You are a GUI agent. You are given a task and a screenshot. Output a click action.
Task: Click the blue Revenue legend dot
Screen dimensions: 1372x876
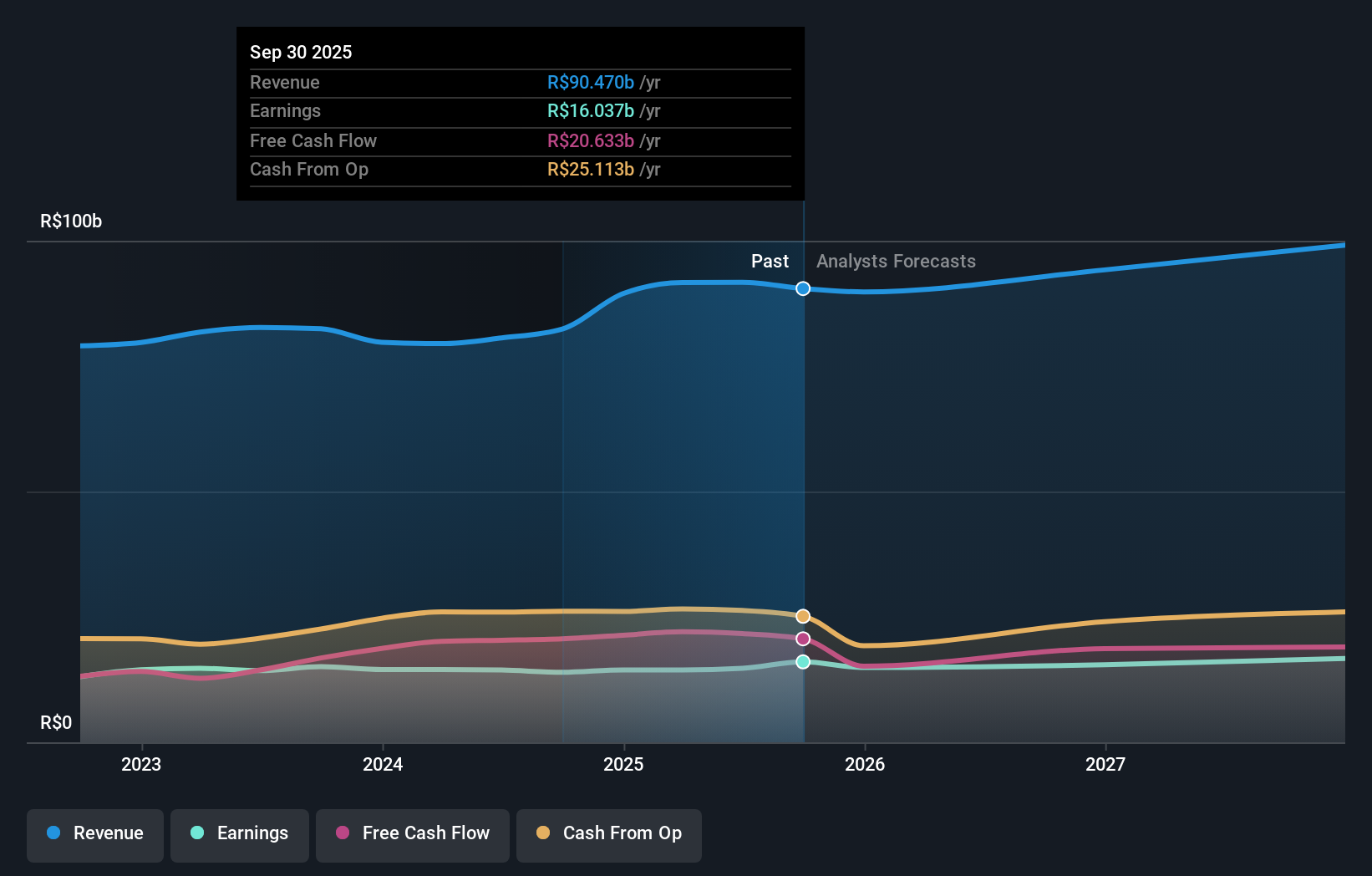(x=53, y=833)
